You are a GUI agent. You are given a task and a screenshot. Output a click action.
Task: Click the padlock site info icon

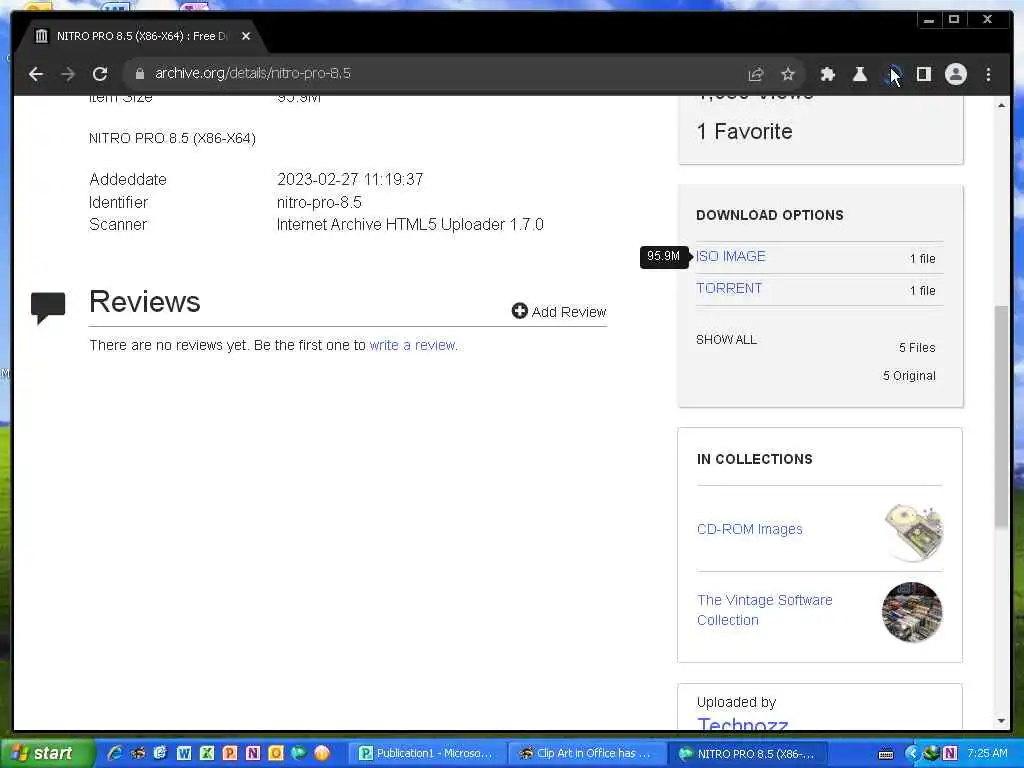pyautogui.click(x=139, y=74)
